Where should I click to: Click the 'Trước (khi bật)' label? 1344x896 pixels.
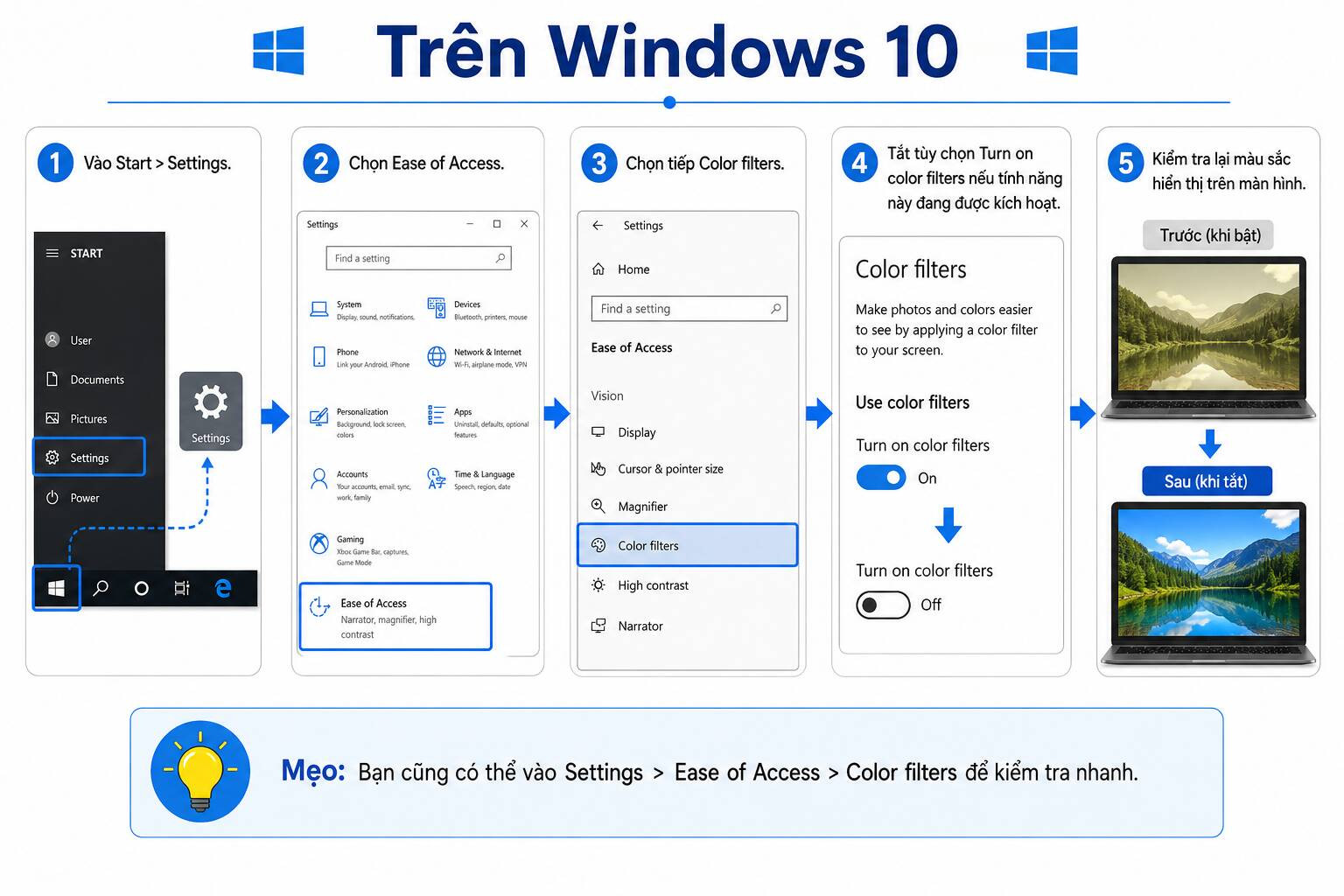(x=1209, y=235)
